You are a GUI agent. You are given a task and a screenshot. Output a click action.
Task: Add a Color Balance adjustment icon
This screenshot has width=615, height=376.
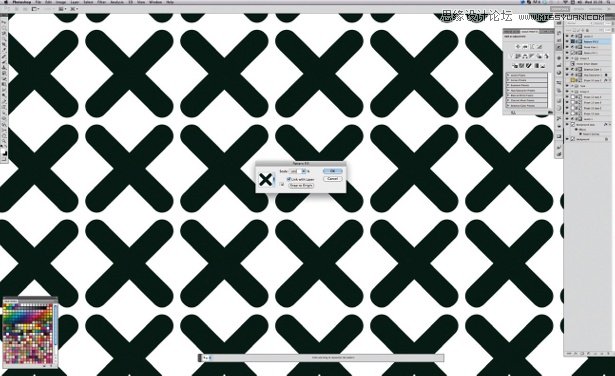(525, 56)
